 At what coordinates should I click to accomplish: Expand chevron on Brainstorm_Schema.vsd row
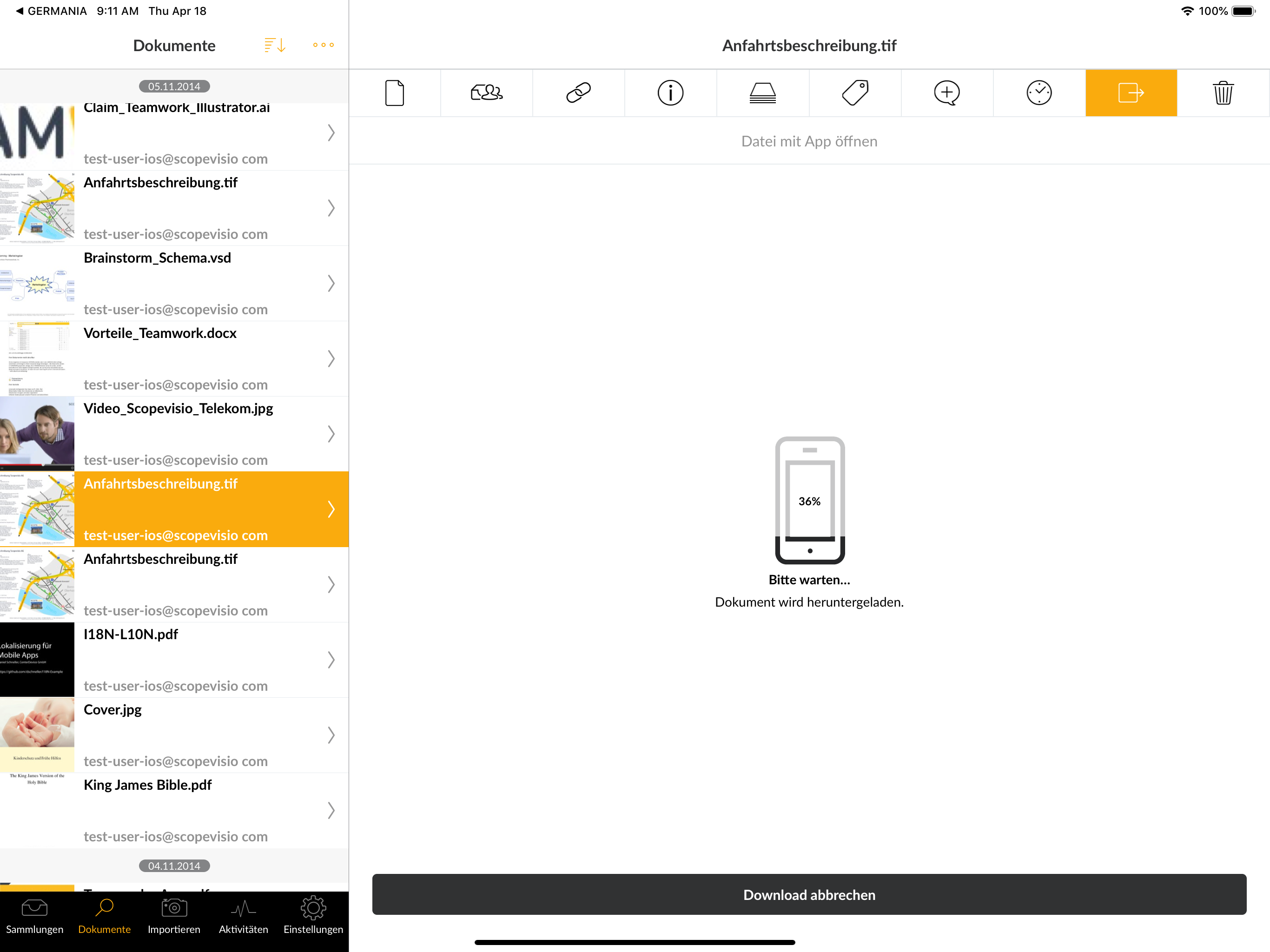point(331,283)
